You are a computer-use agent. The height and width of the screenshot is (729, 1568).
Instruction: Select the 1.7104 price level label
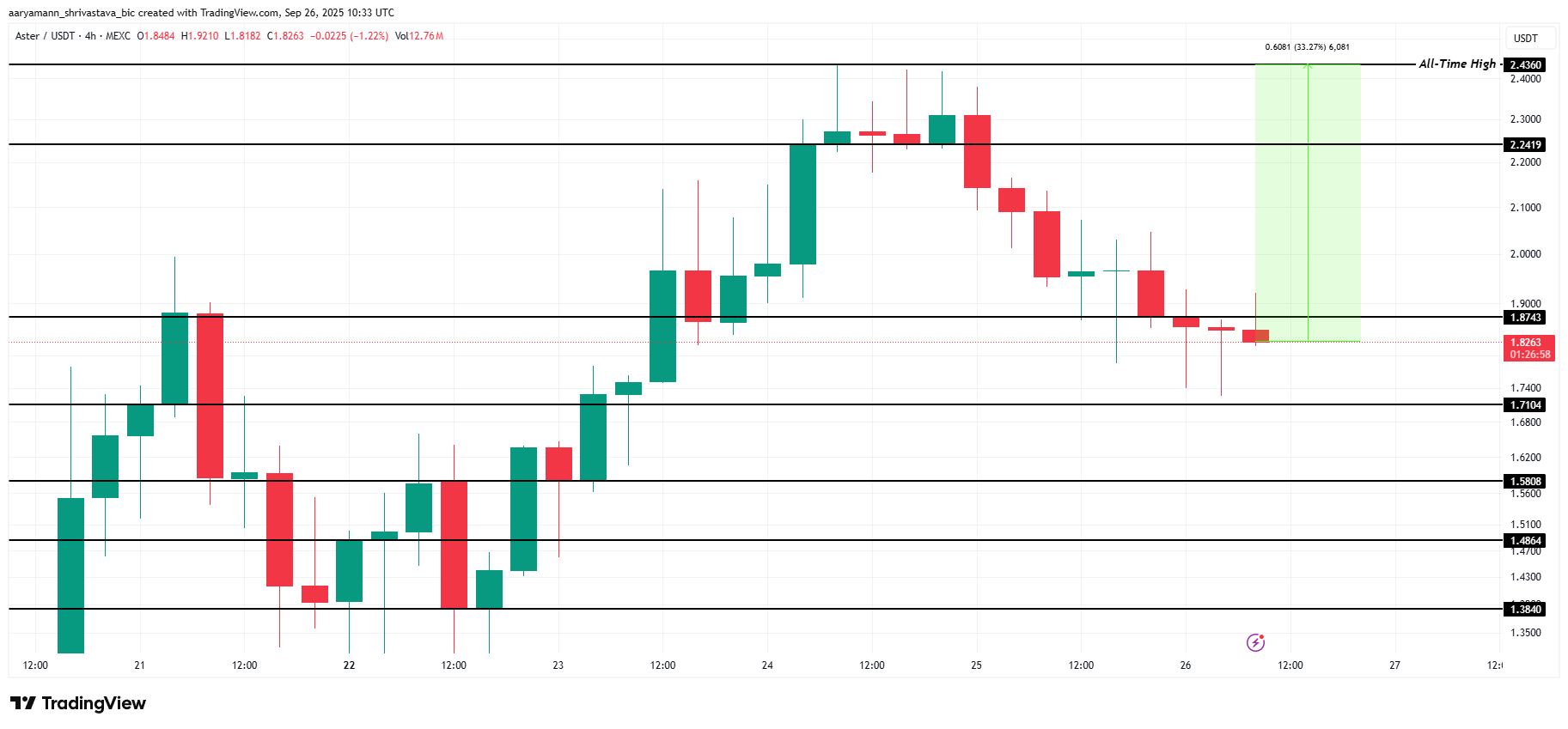pos(1526,405)
